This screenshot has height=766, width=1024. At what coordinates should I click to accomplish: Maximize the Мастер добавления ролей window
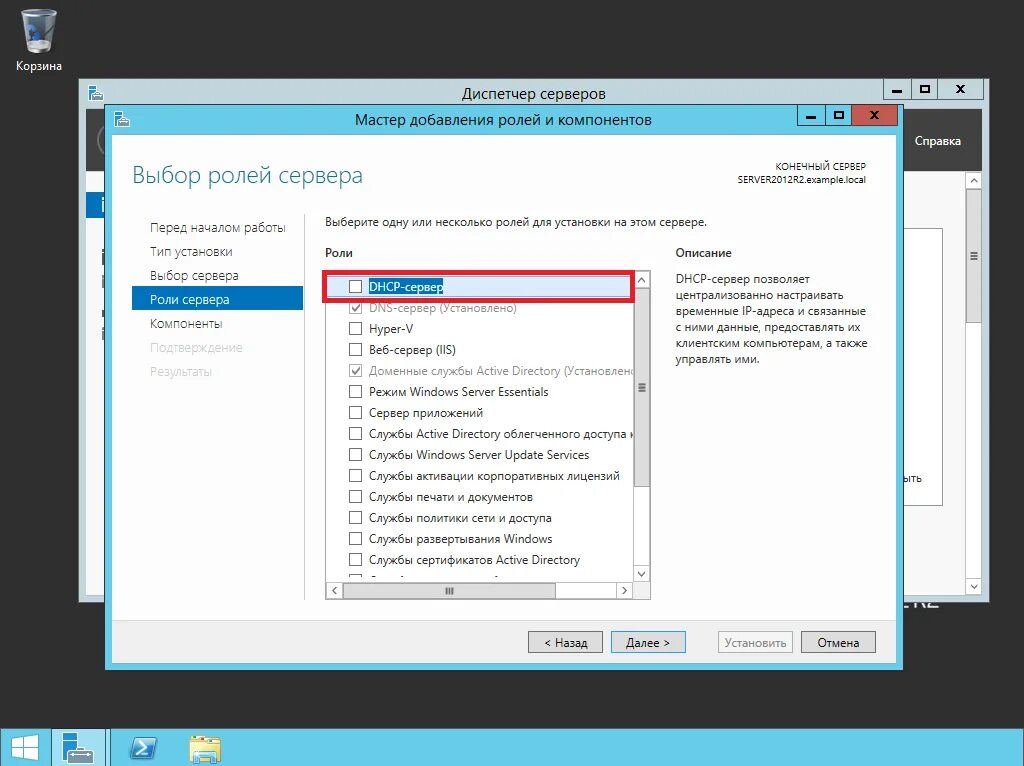click(839, 116)
